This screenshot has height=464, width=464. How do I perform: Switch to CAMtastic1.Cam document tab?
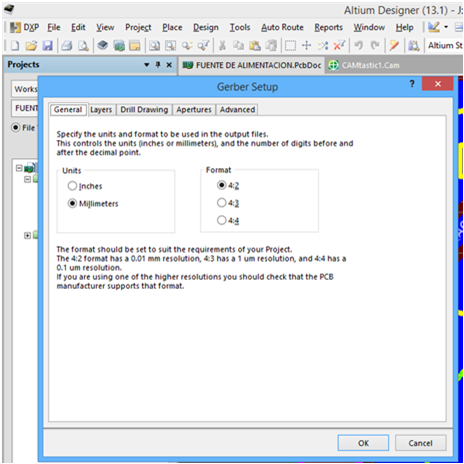tap(364, 65)
